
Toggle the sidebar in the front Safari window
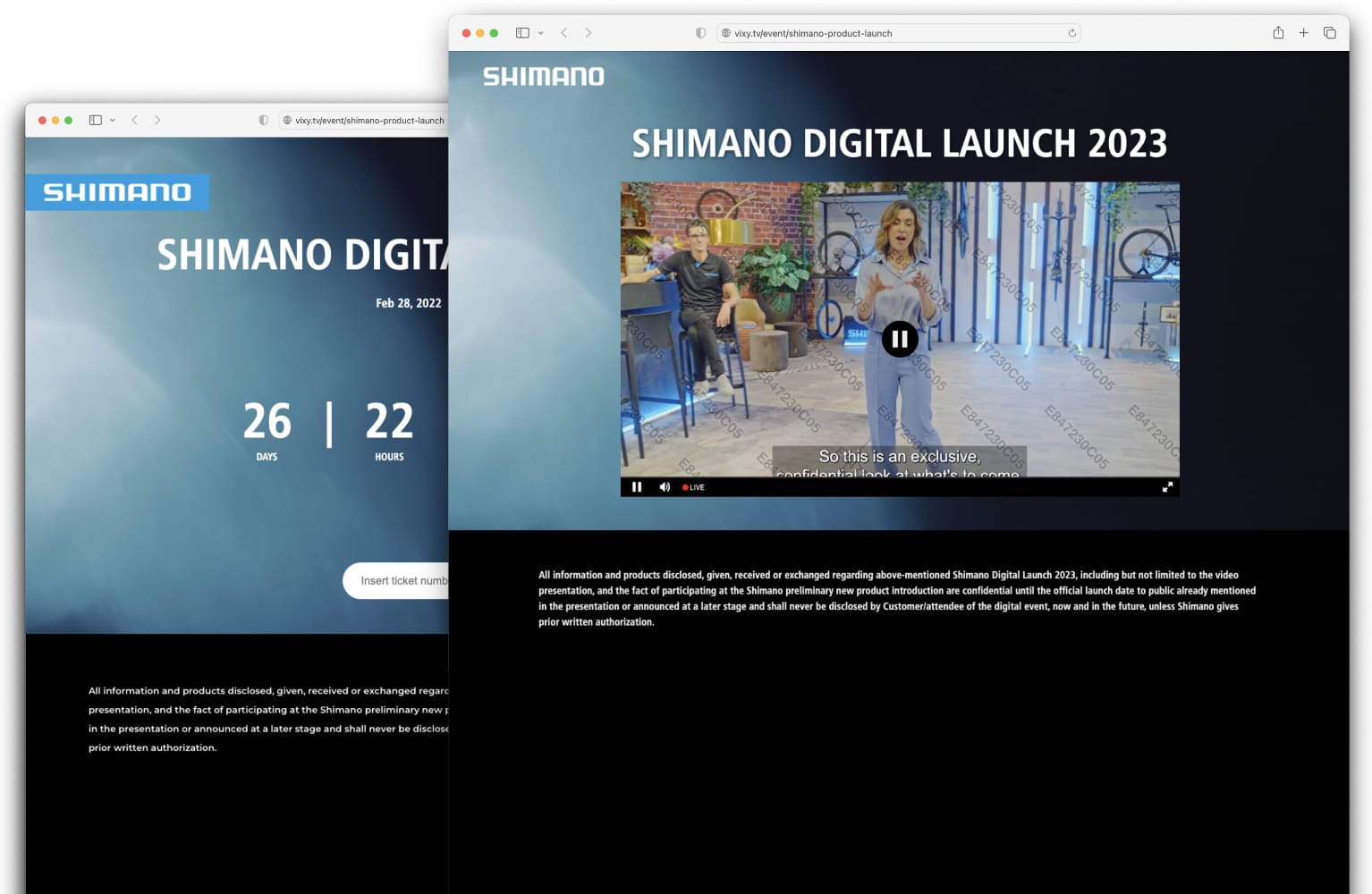tap(522, 33)
